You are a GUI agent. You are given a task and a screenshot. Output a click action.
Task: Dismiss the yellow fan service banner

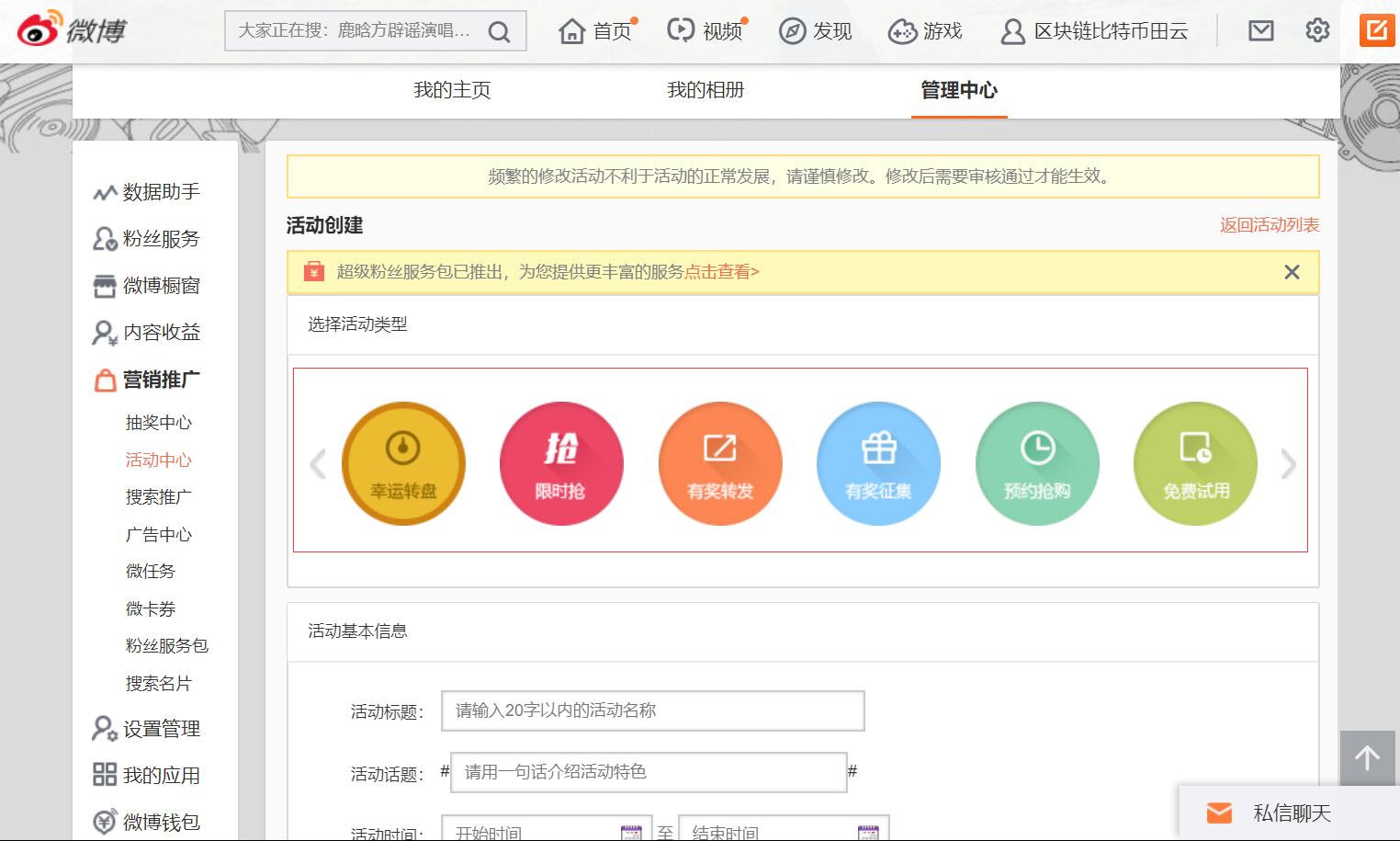(x=1292, y=272)
